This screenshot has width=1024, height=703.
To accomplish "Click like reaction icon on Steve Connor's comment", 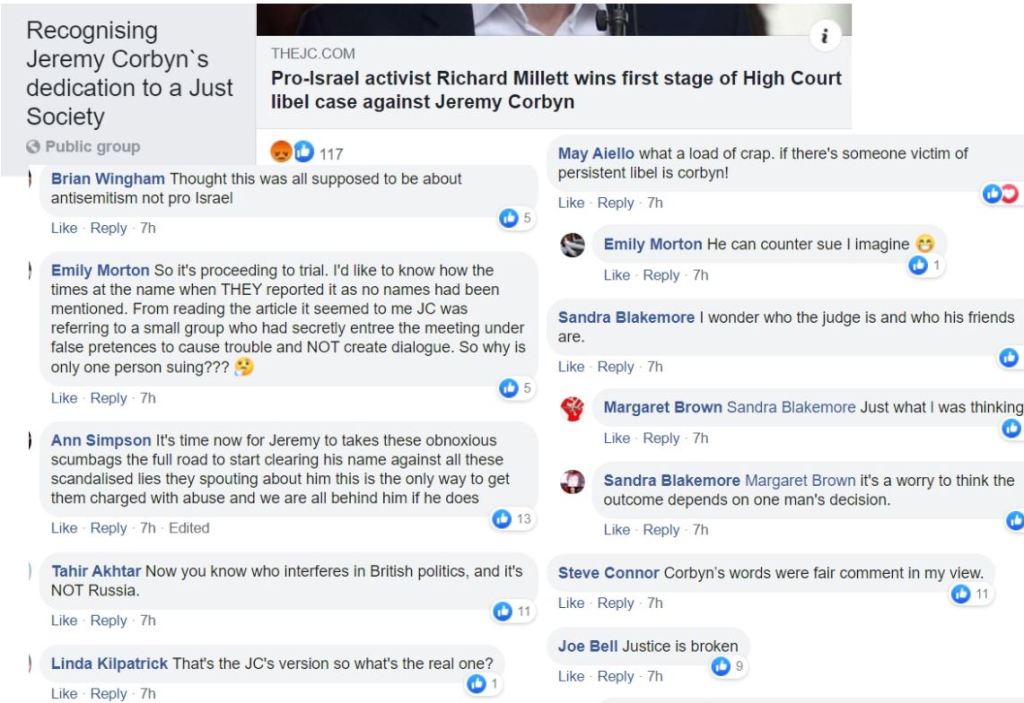I will click(962, 594).
